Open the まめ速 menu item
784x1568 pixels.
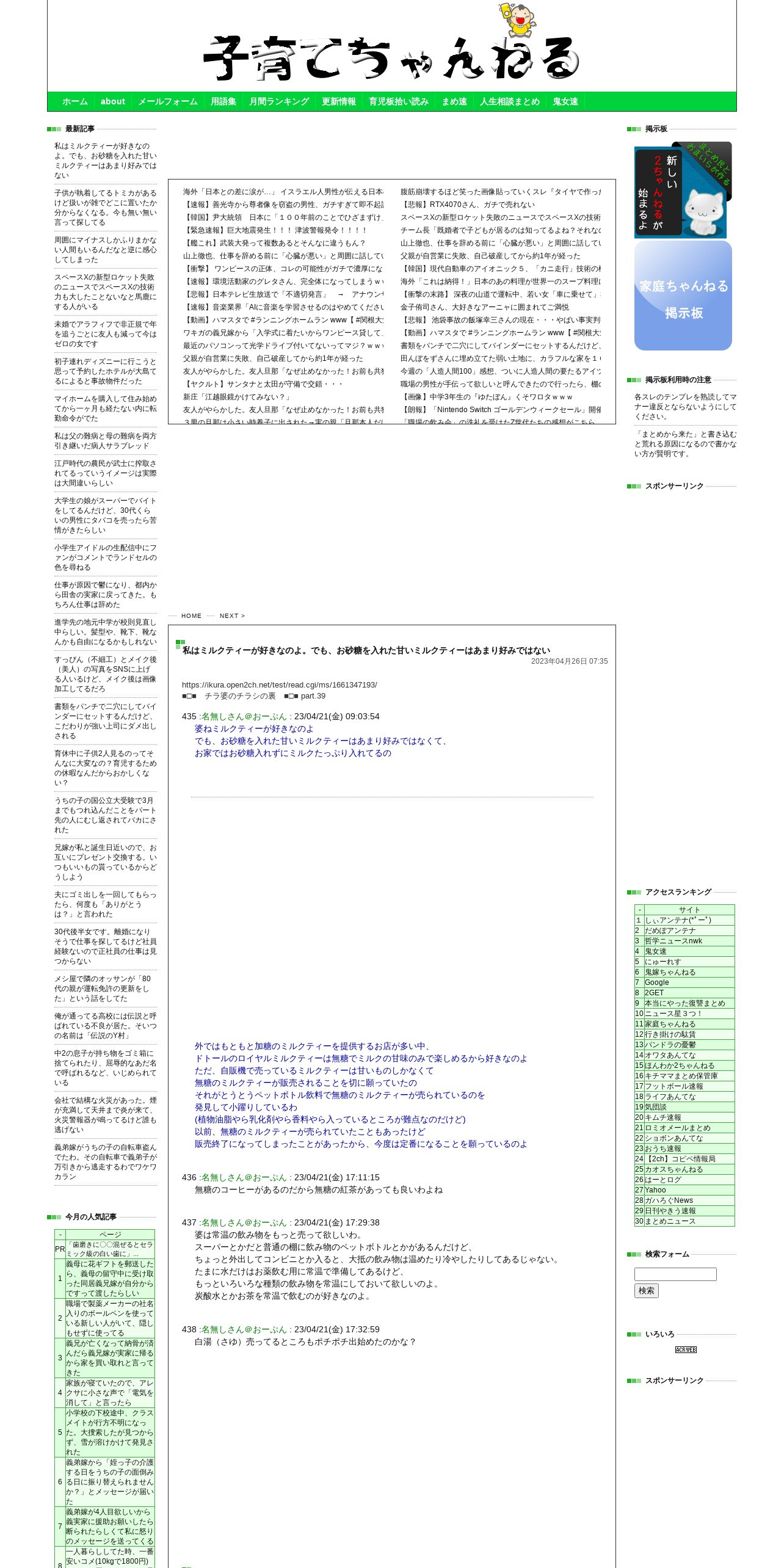click(454, 101)
